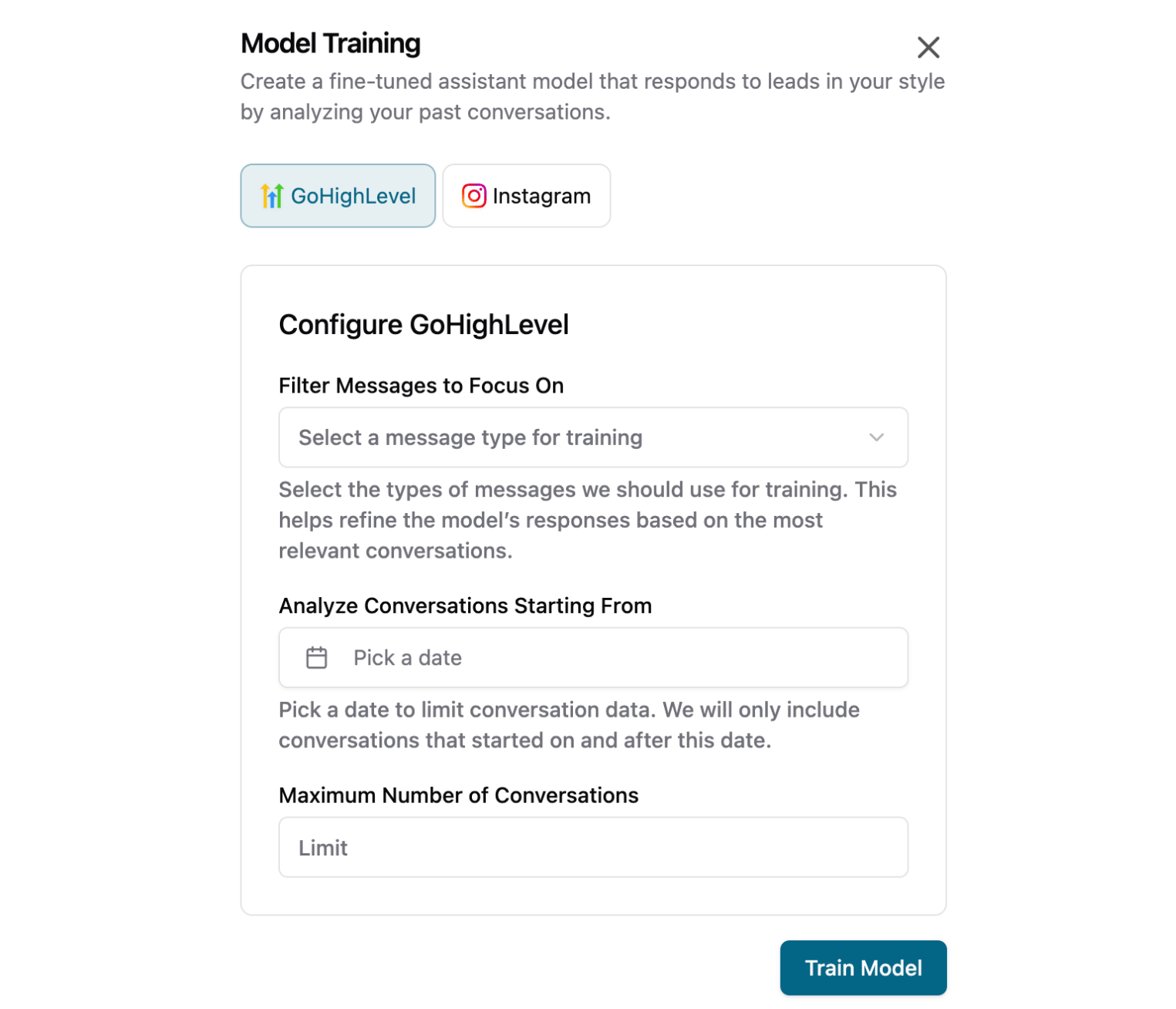Close the Model Training dialog

point(928,47)
